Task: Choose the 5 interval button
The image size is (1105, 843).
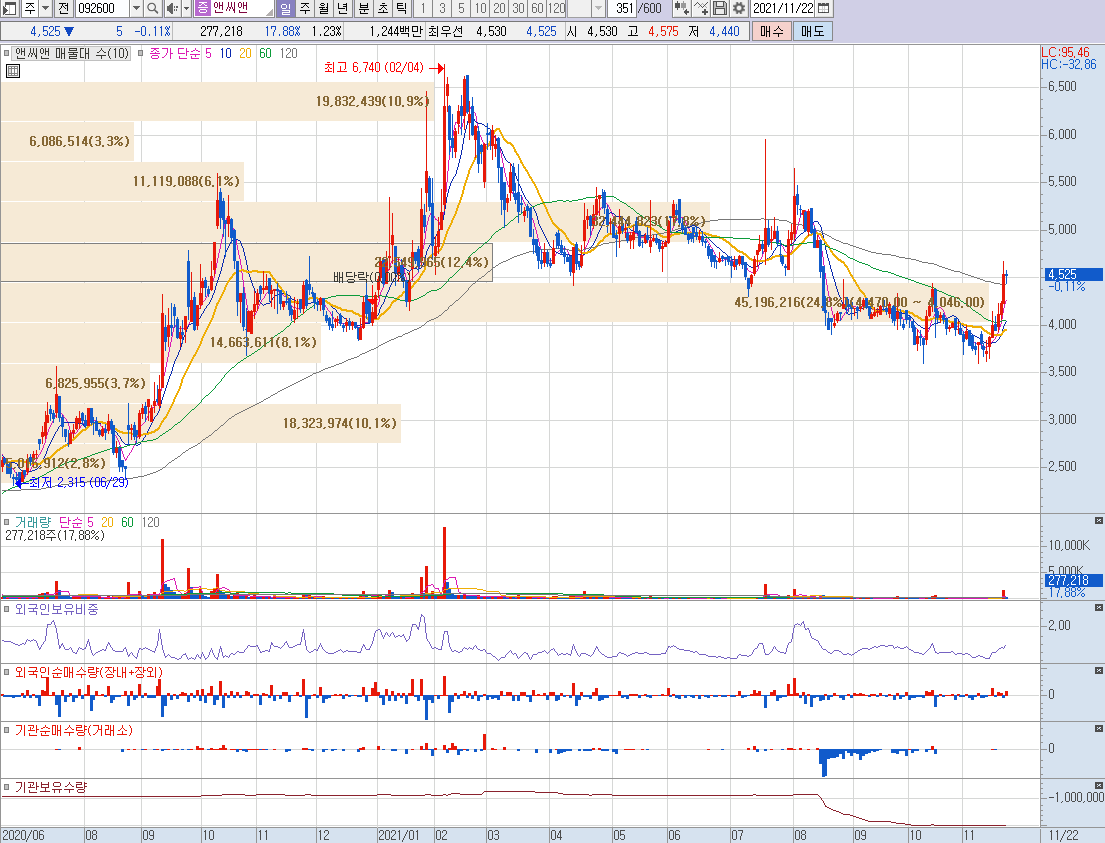Action: coord(461,8)
